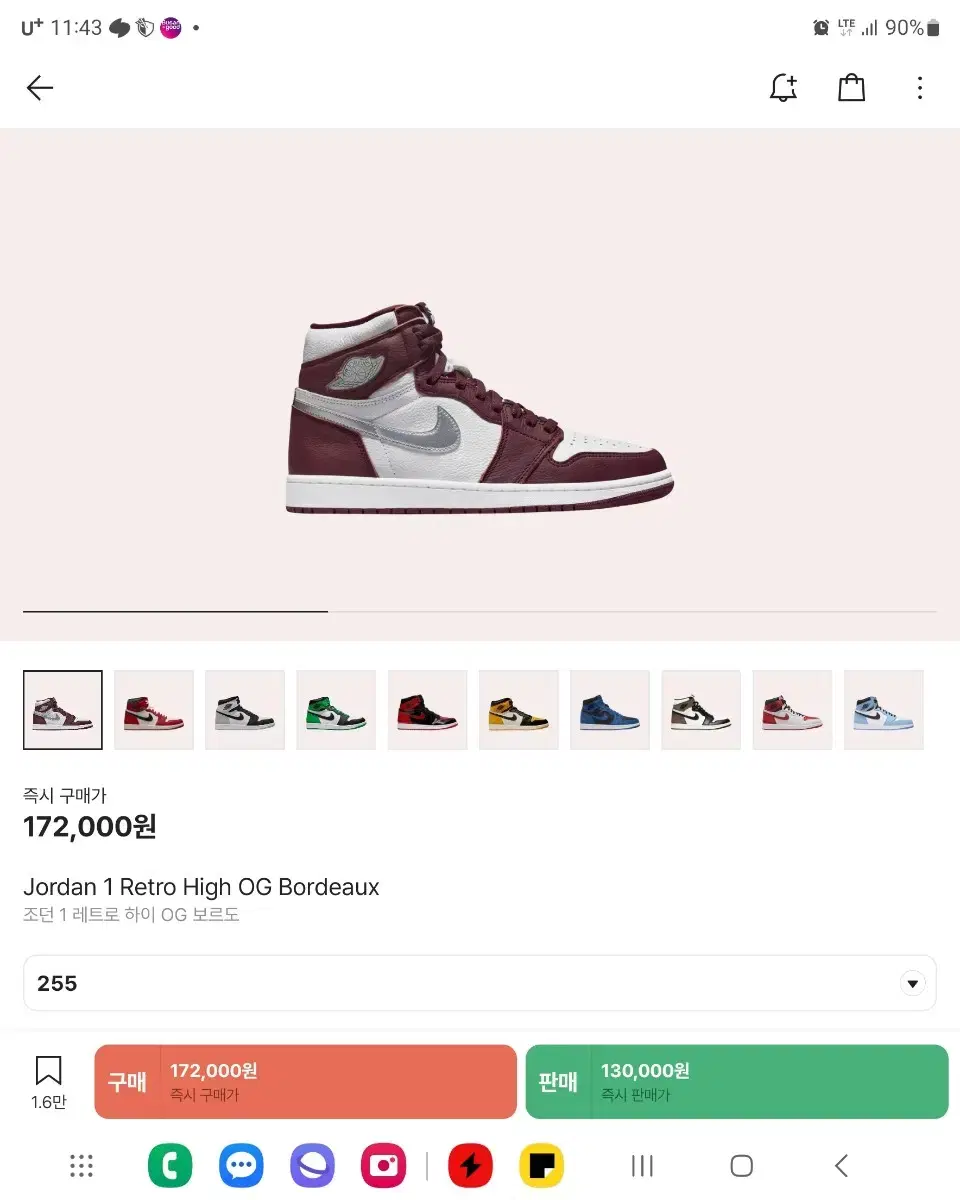Expand the size 255 dropdown

click(x=480, y=983)
